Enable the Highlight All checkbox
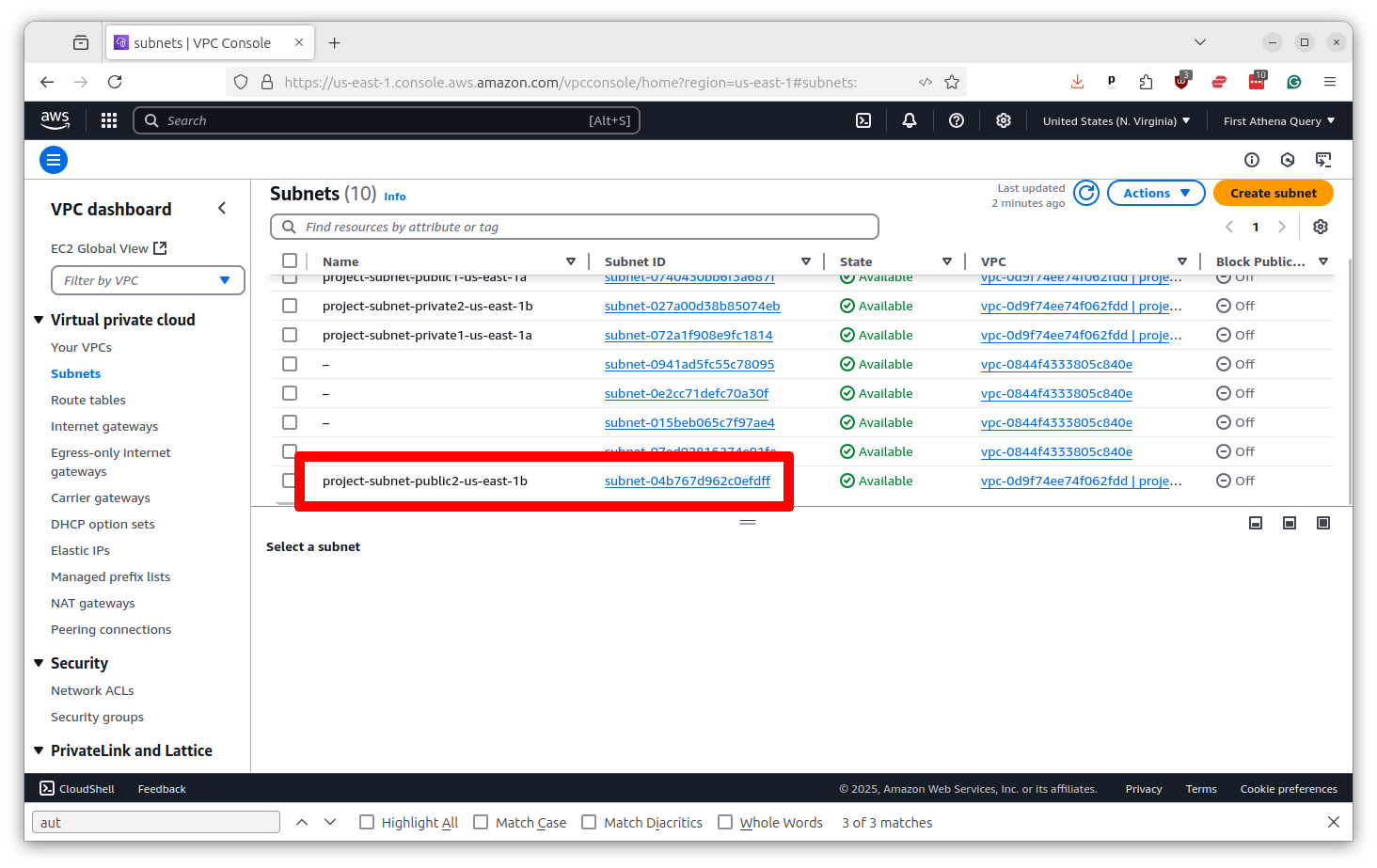The image size is (1377, 868). (x=367, y=821)
